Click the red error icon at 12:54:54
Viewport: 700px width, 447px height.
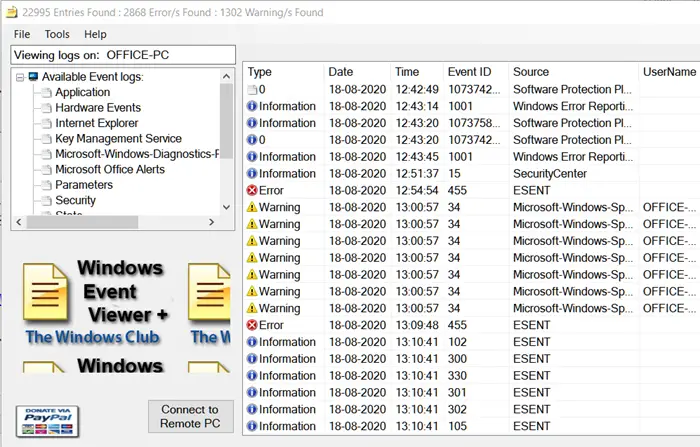[252, 191]
